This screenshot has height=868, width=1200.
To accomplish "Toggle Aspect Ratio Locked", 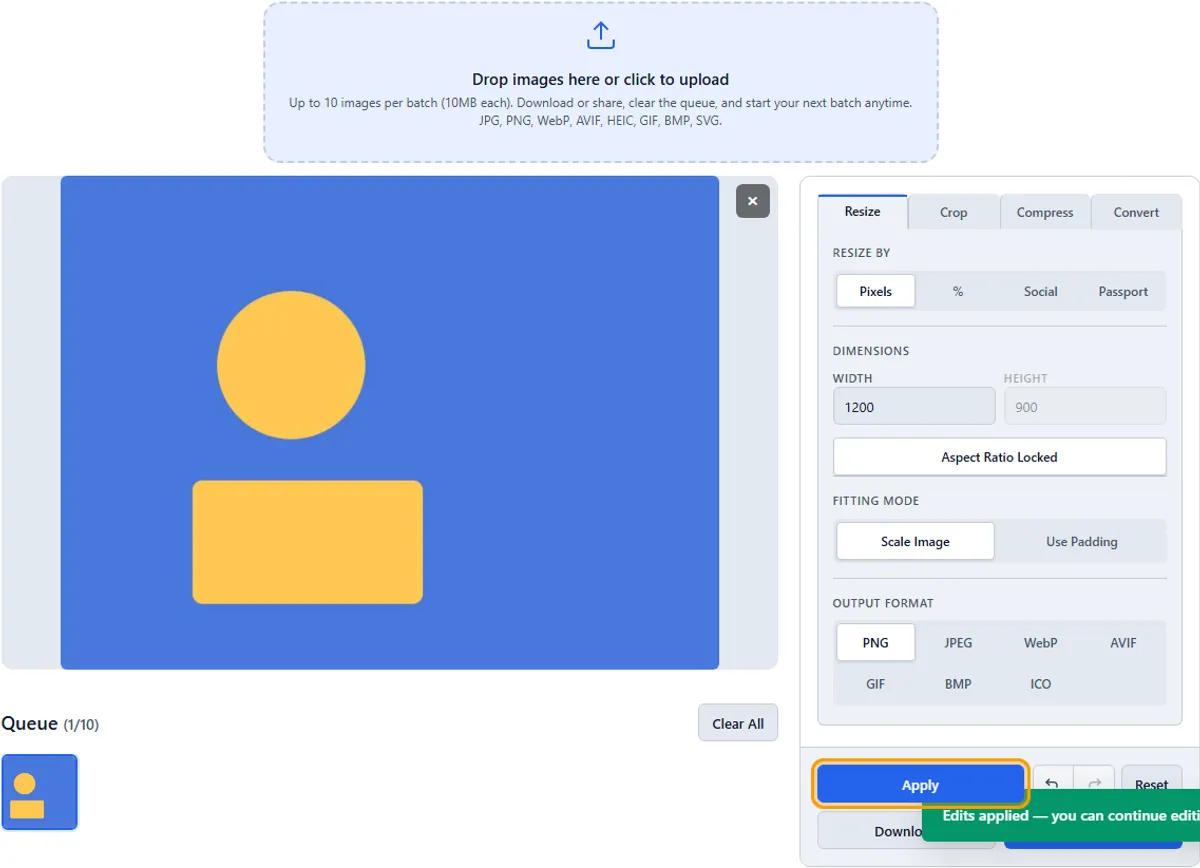I will point(1000,457).
